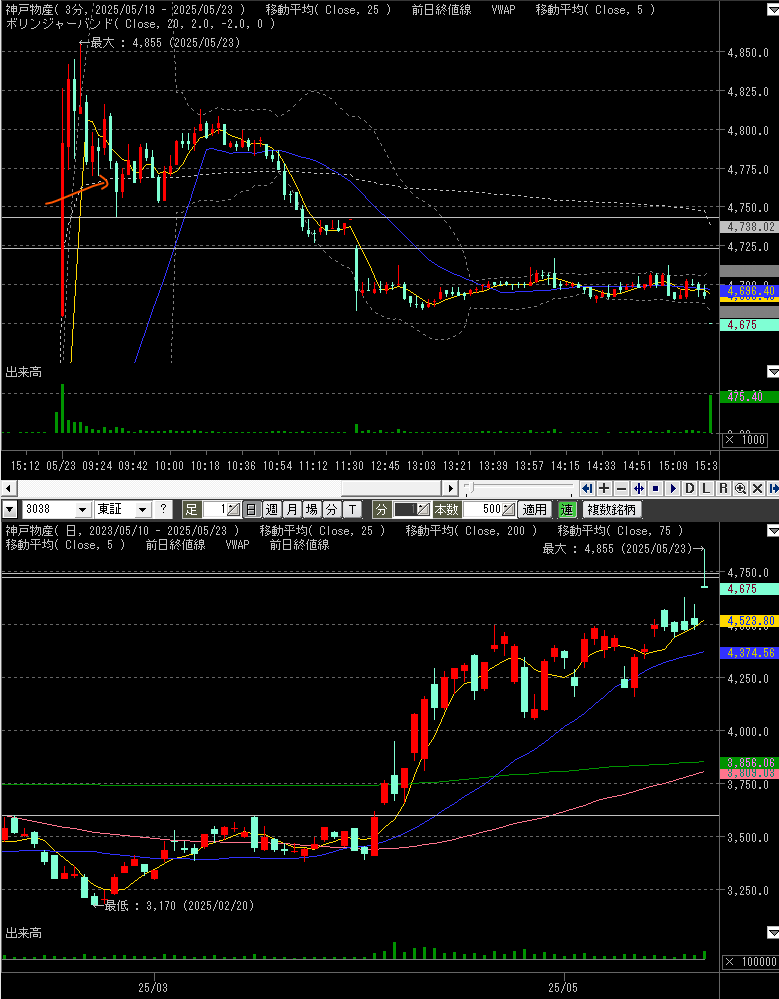Activate the magnifier zoom tool
The height and width of the screenshot is (999, 779).
point(741,489)
